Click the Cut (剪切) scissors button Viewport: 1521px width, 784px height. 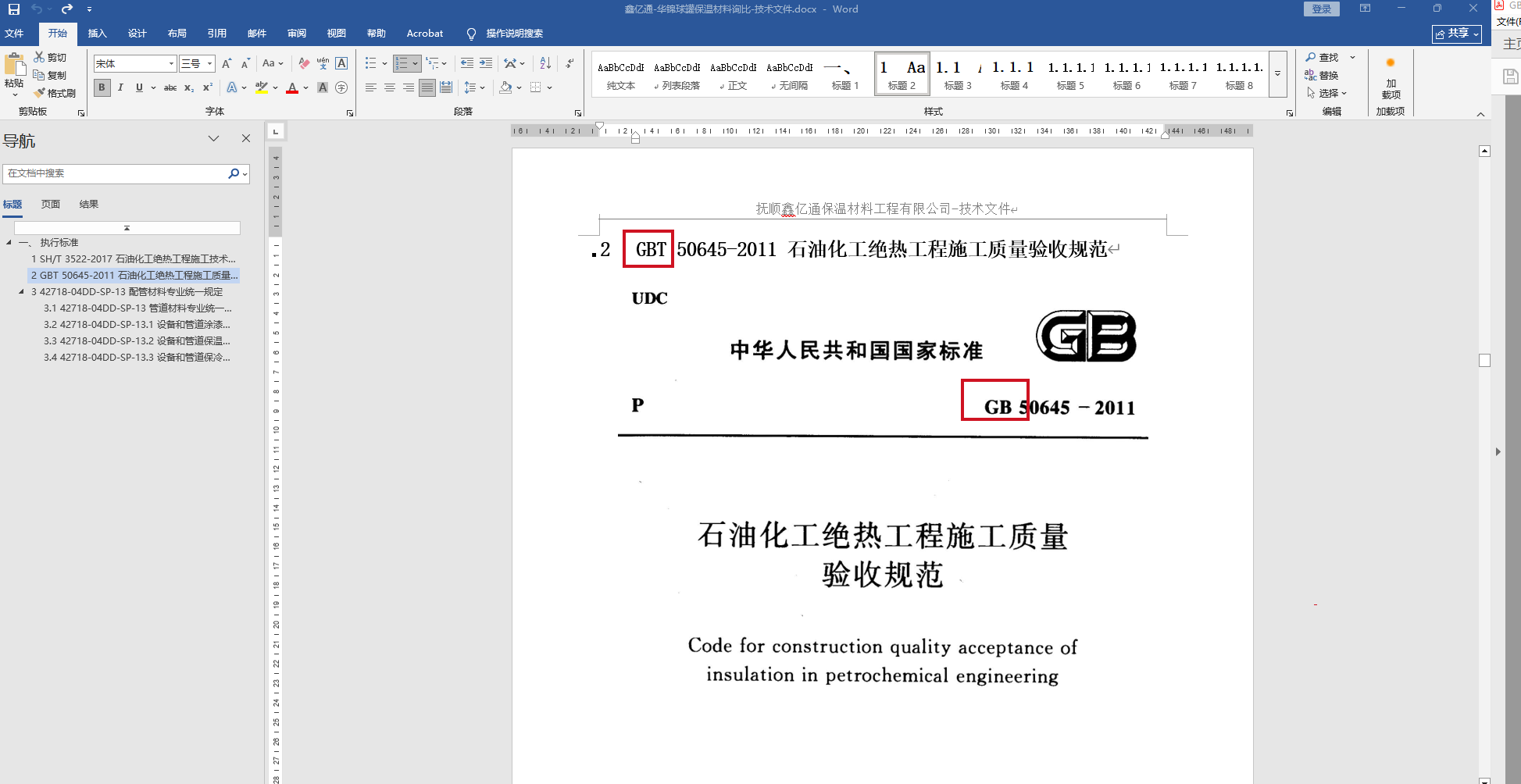point(51,57)
